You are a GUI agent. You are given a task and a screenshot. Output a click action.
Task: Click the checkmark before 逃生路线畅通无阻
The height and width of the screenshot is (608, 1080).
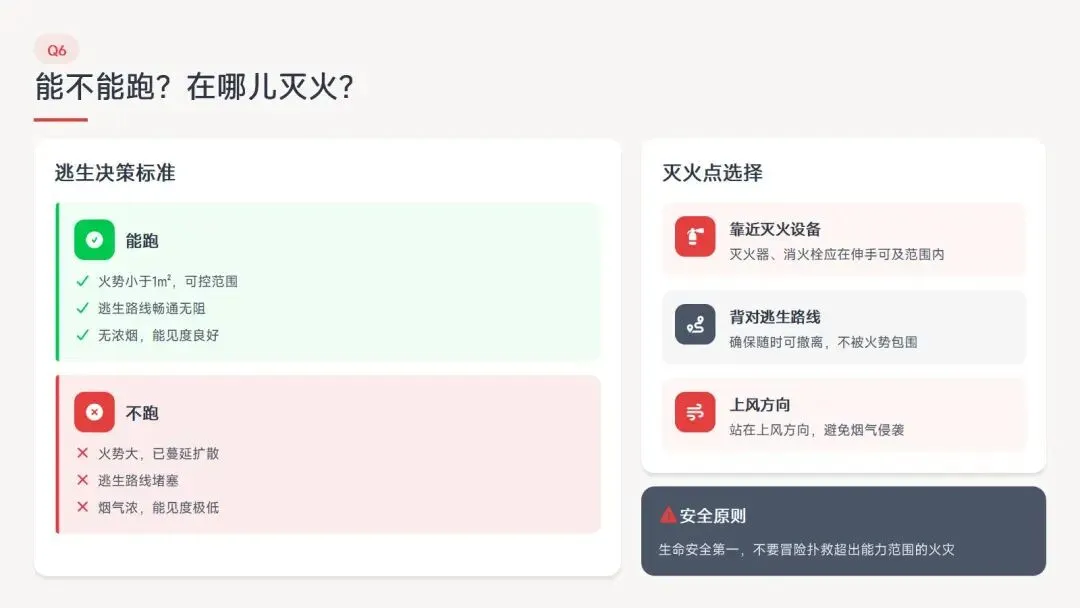point(83,308)
